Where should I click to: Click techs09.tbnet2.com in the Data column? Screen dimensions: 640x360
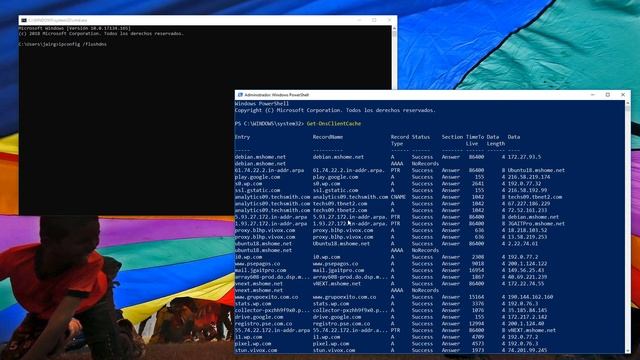pyautogui.click(x=535, y=197)
